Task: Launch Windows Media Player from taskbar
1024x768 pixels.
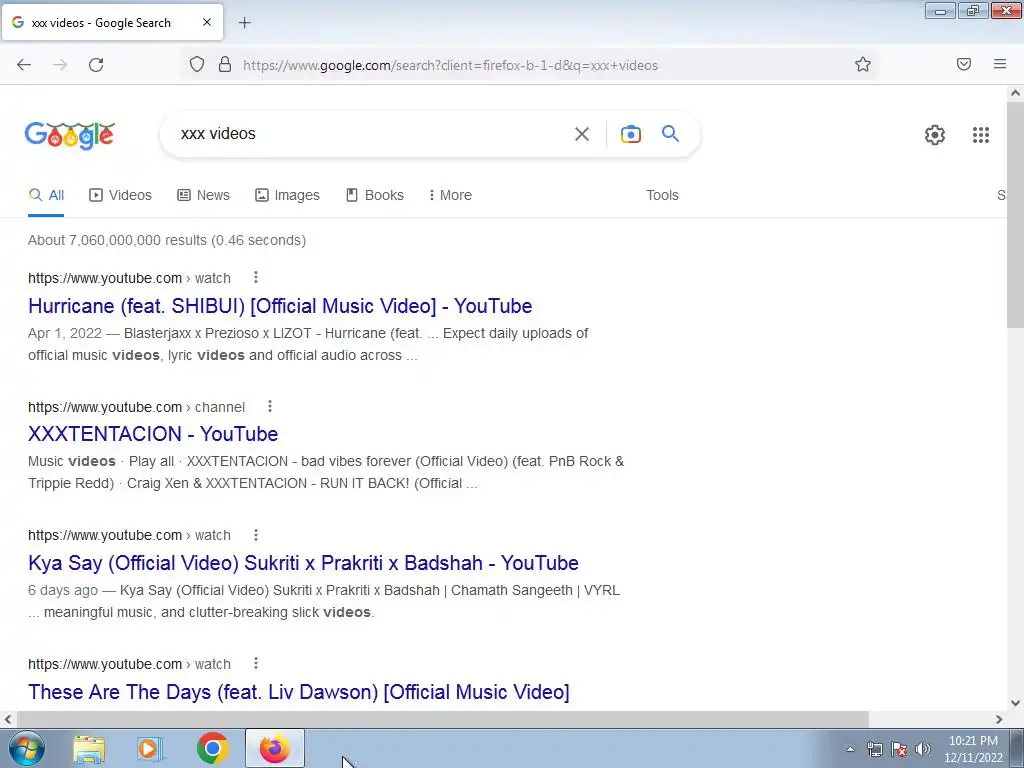Action: point(149,748)
